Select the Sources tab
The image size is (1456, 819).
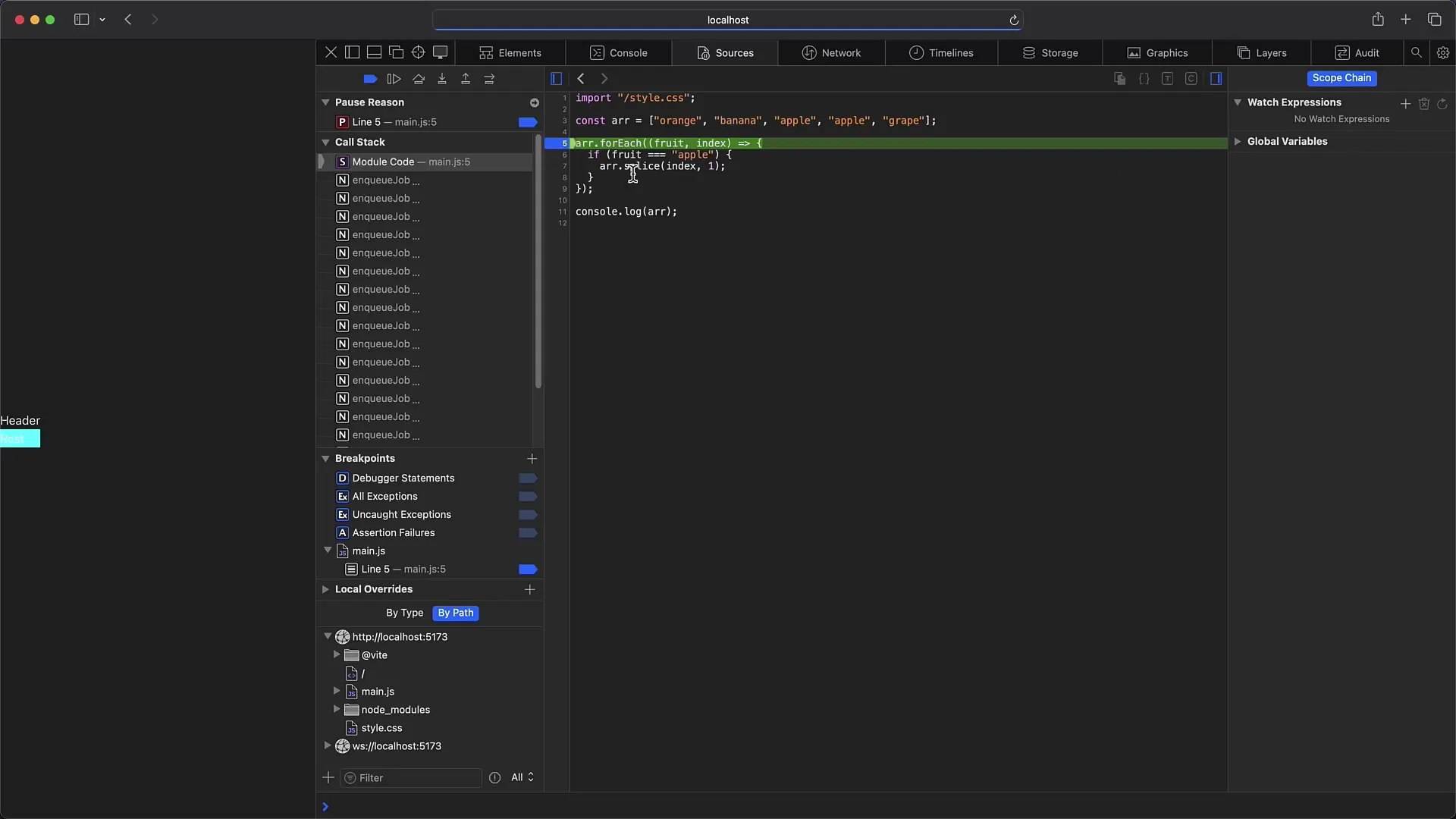(725, 53)
